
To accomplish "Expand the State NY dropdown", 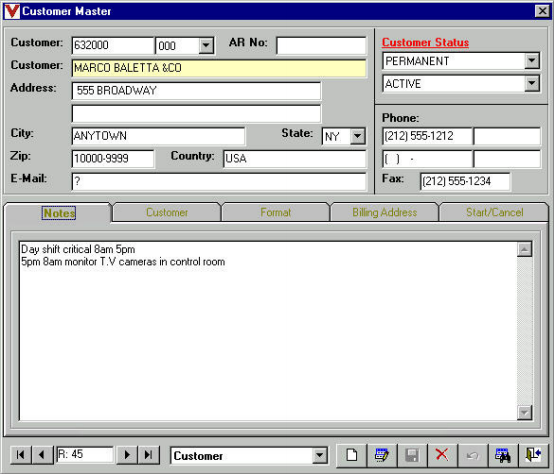I will pos(358,136).
